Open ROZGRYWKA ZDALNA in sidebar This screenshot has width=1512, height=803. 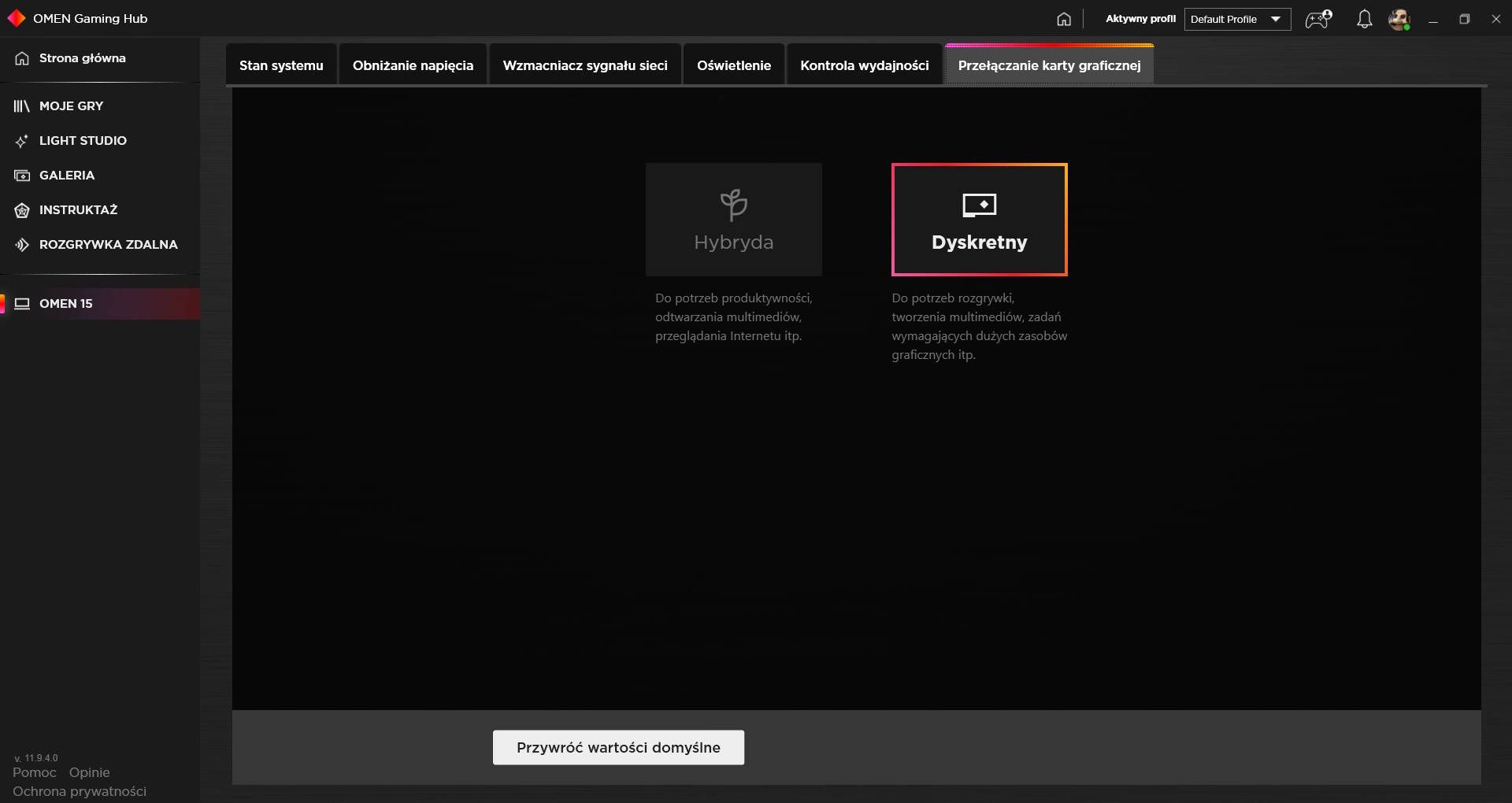point(100,245)
